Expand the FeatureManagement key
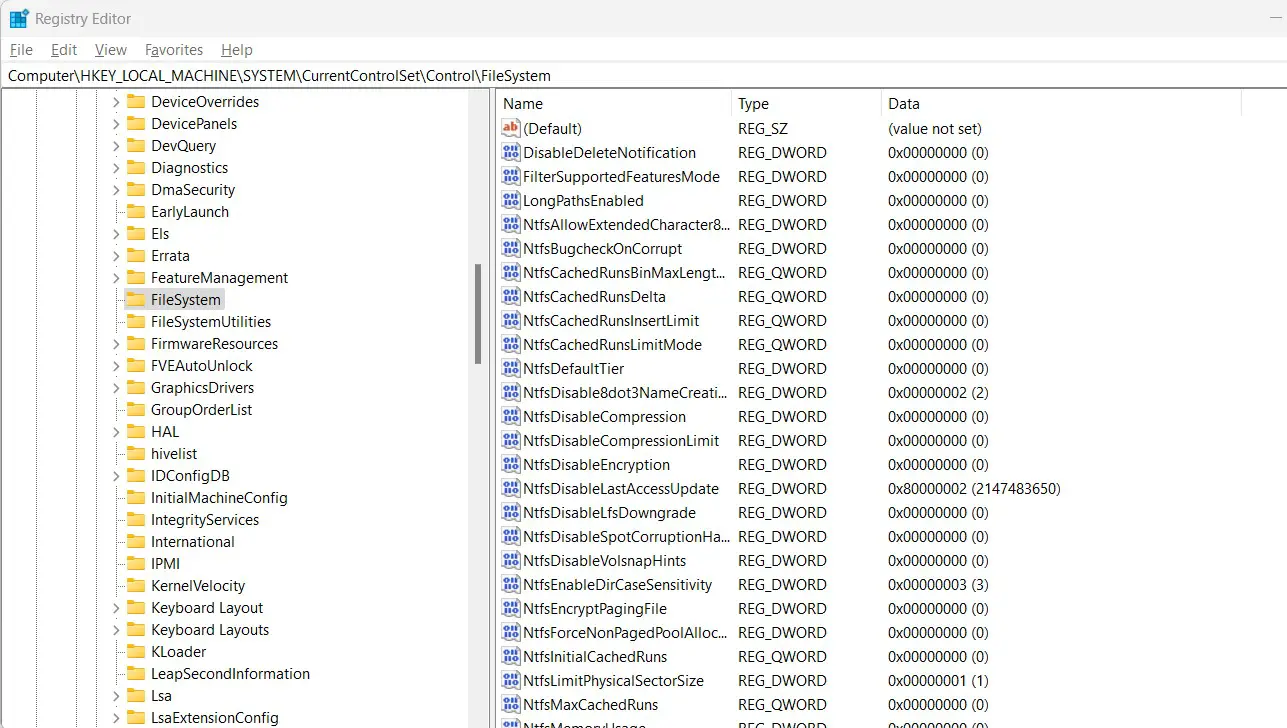The height and width of the screenshot is (728, 1287). (115, 278)
